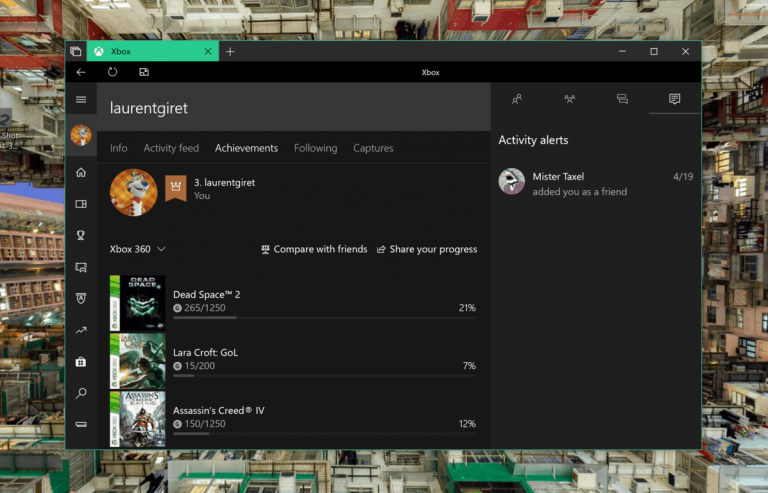The width and height of the screenshot is (768, 493).
Task: Open the Parties panel icon
Action: point(569,99)
